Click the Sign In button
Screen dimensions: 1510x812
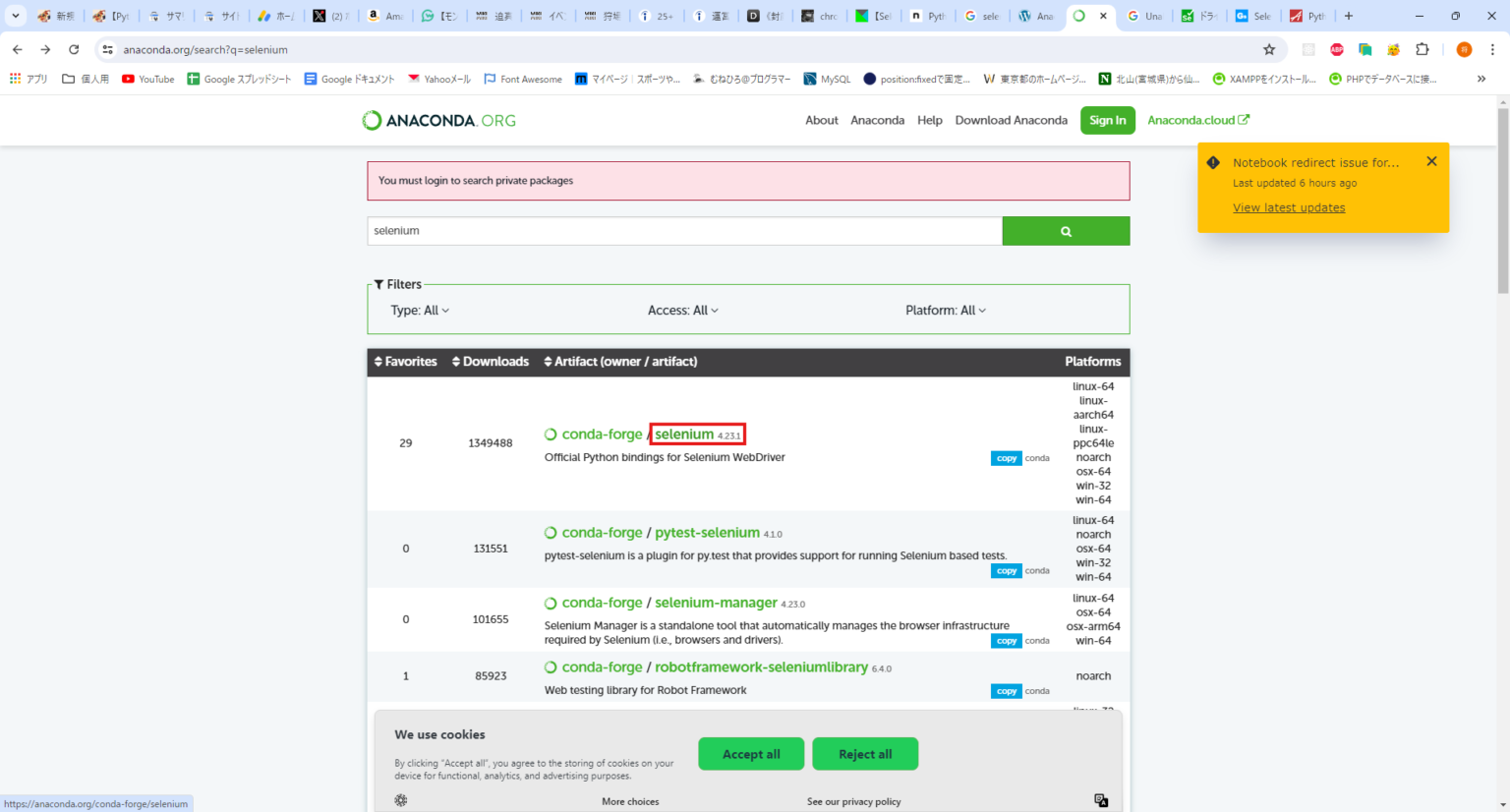[1107, 120]
